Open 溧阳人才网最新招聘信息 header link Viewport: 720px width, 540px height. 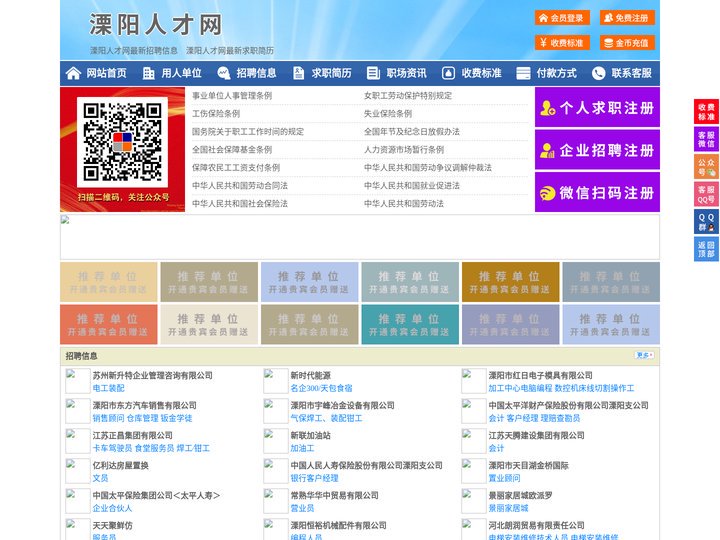[x=134, y=51]
